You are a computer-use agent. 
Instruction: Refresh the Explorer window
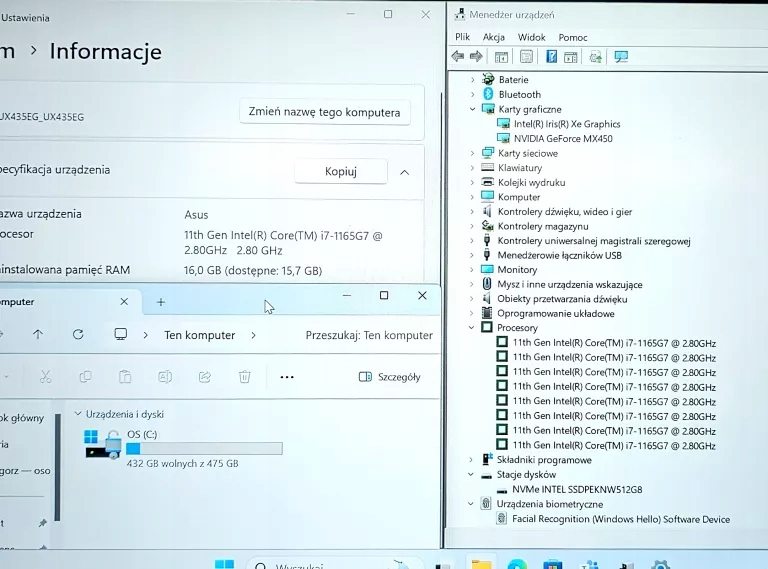pyautogui.click(x=78, y=334)
